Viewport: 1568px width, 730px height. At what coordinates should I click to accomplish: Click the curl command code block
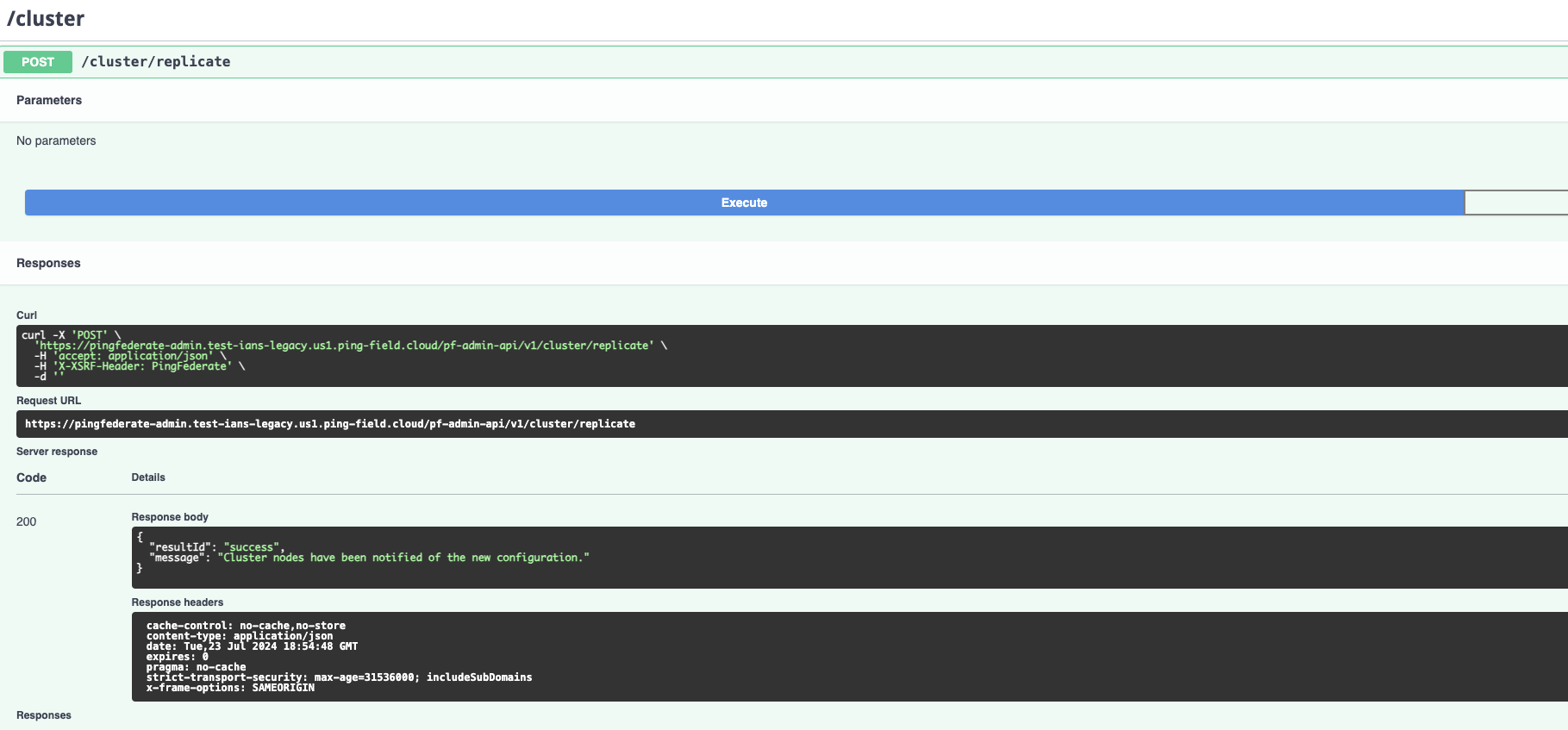[x=791, y=356]
